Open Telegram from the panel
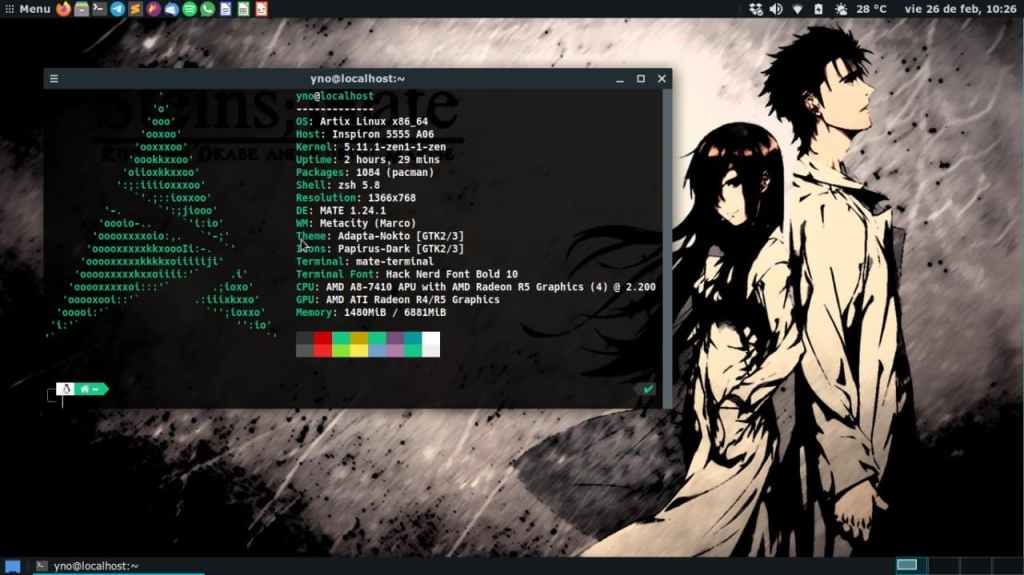The height and width of the screenshot is (575, 1024). (117, 9)
